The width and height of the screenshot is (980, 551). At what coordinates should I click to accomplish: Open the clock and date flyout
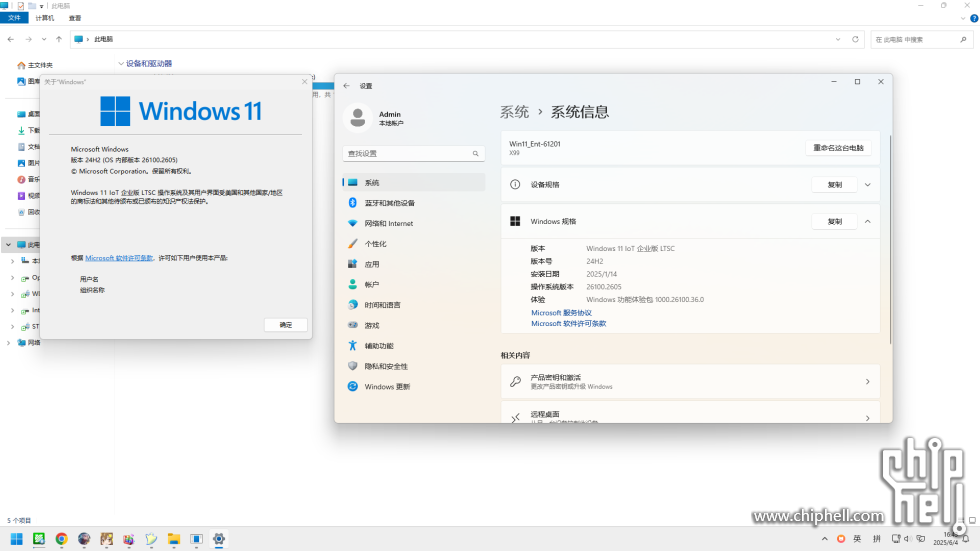[945, 539]
